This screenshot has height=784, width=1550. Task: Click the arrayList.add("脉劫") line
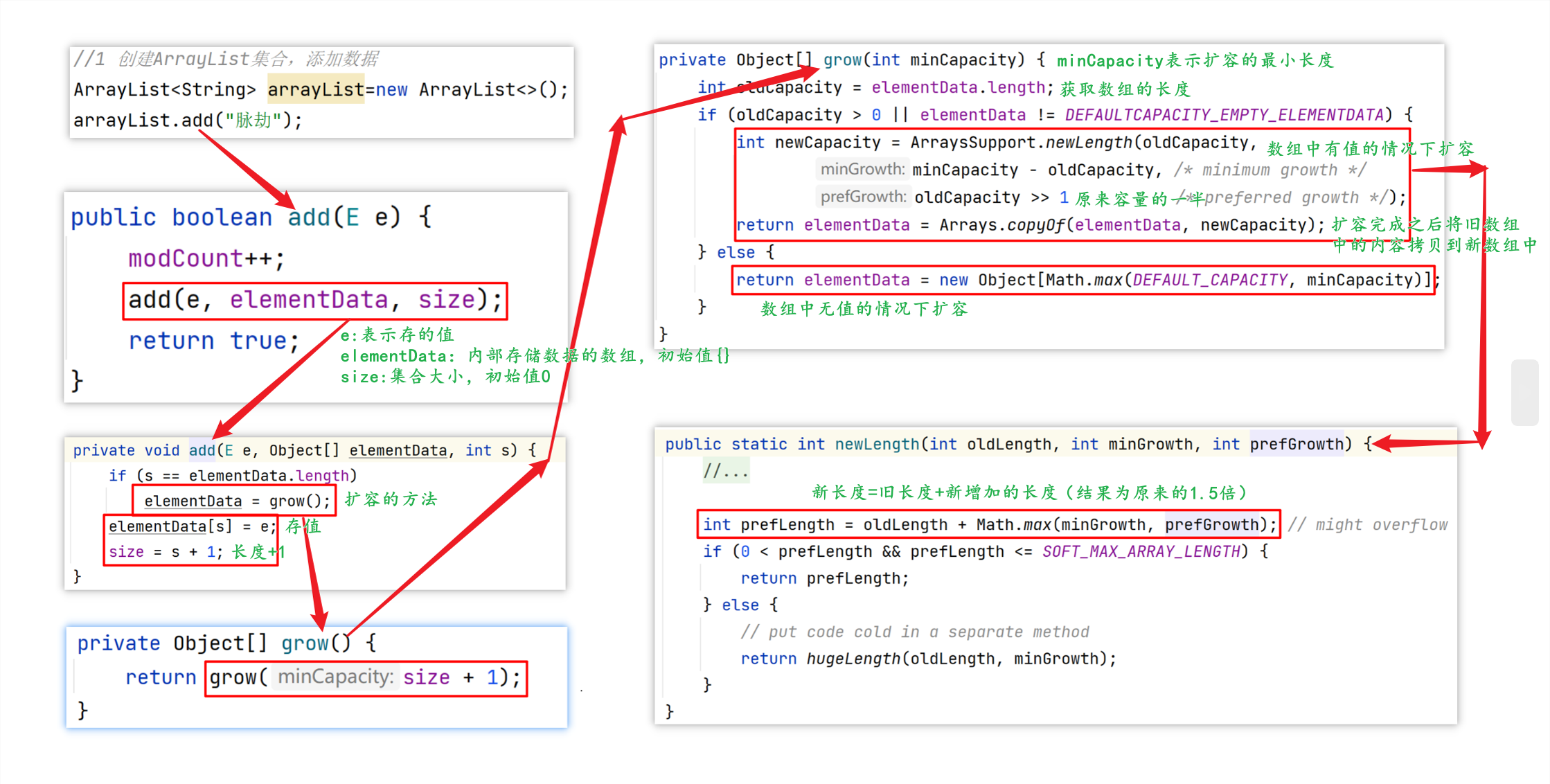pyautogui.click(x=188, y=121)
